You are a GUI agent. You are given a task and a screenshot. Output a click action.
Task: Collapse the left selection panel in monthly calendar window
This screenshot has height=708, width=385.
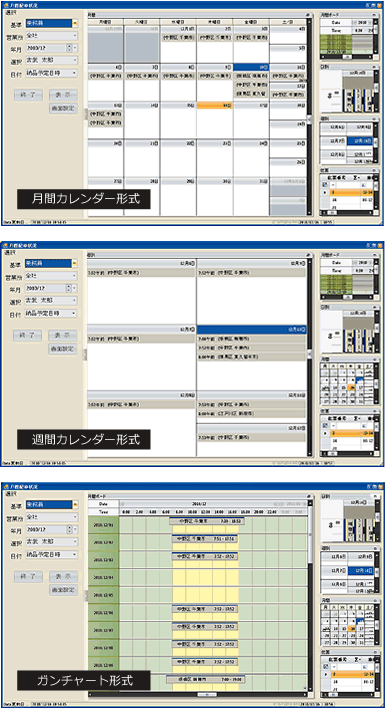point(86,114)
